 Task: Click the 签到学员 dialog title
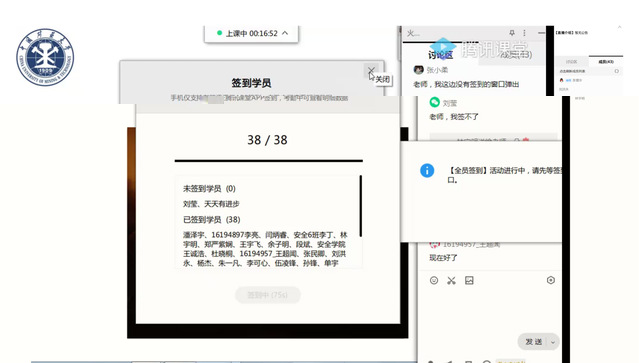[x=251, y=83]
